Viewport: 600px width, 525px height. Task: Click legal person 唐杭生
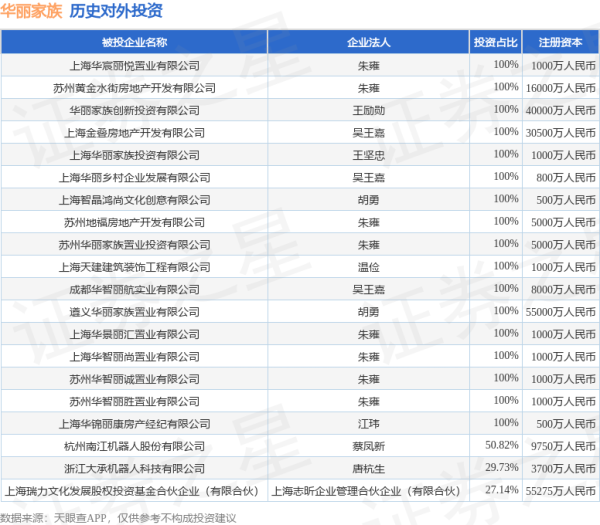pyautogui.click(x=368, y=468)
